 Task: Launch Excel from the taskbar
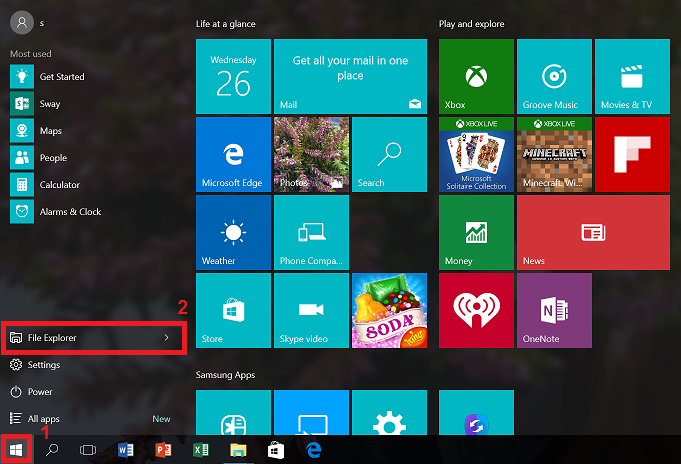(x=201, y=450)
